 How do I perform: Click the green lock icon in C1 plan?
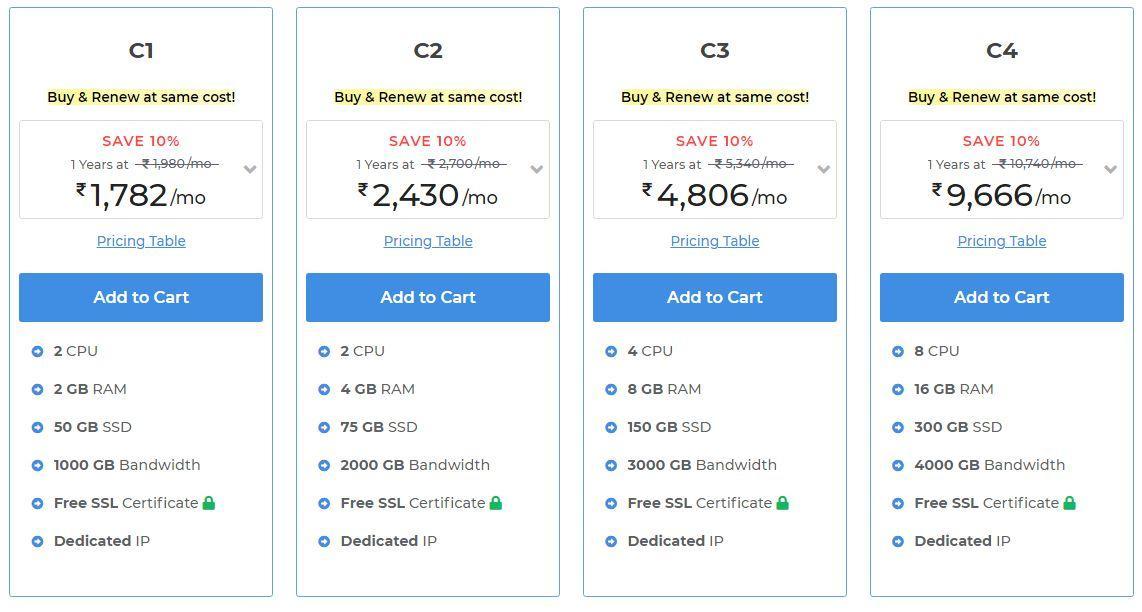click(209, 503)
